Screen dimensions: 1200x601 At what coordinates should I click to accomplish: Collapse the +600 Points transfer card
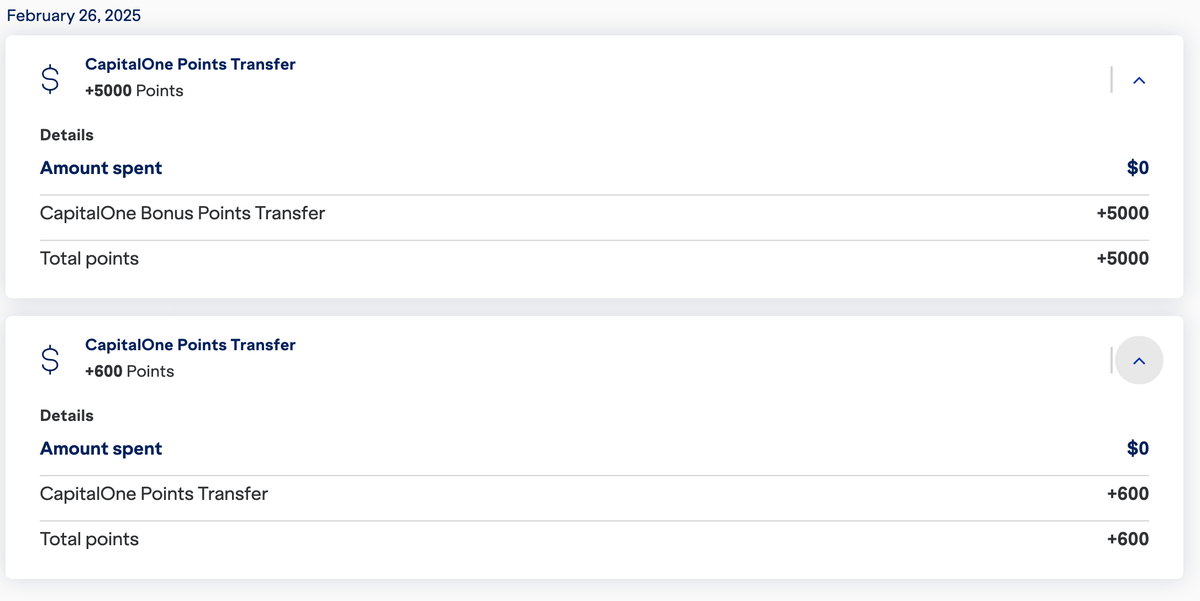[1139, 360]
